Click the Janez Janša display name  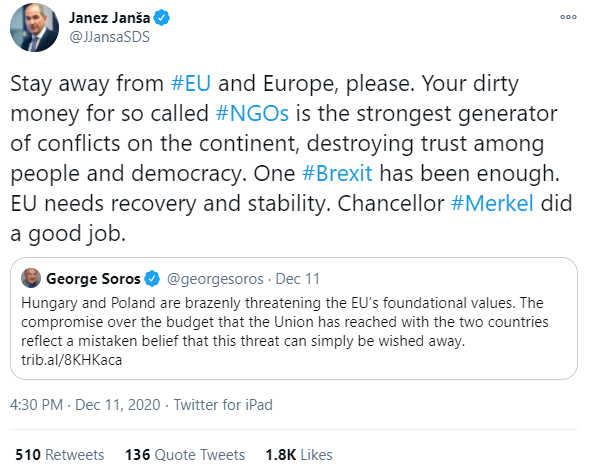click(x=110, y=18)
